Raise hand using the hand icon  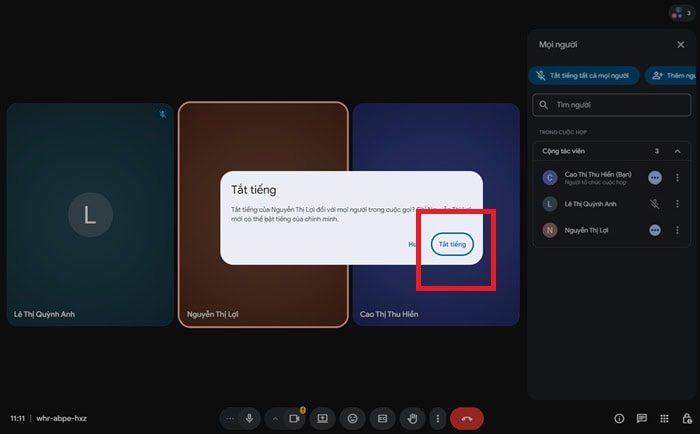412,418
